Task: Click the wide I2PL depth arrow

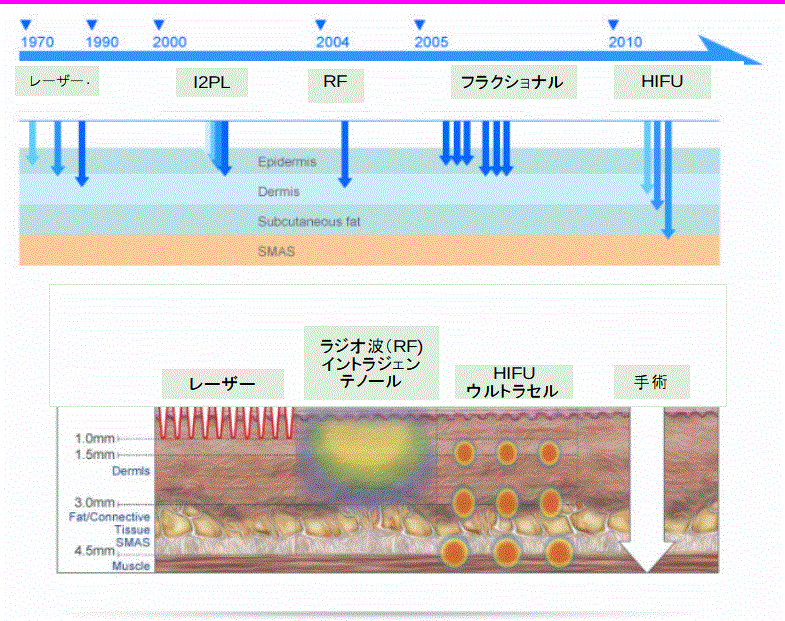Action: tap(219, 148)
